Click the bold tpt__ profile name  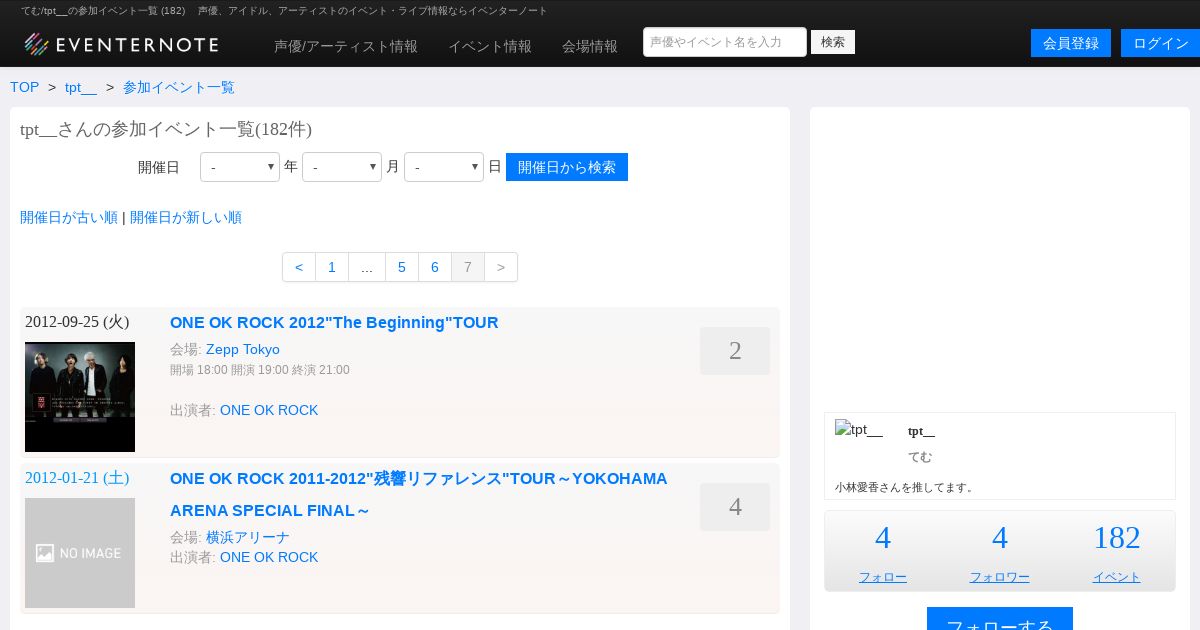tap(921, 432)
